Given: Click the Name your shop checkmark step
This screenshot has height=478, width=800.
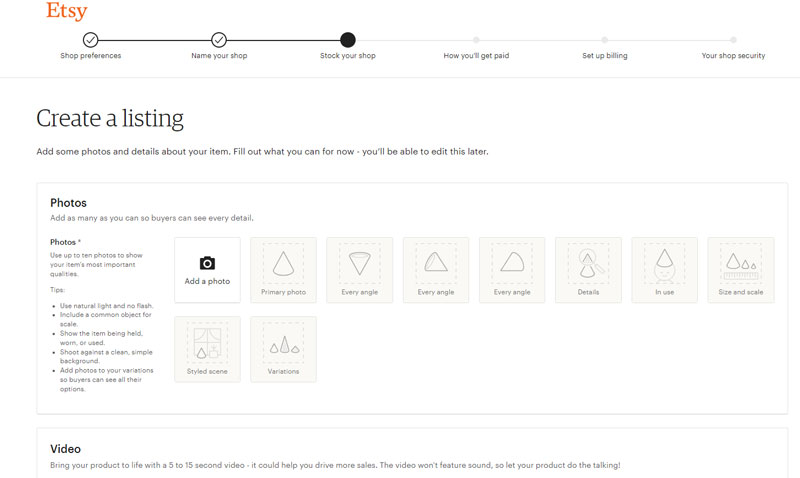Looking at the screenshot, I should coord(219,40).
